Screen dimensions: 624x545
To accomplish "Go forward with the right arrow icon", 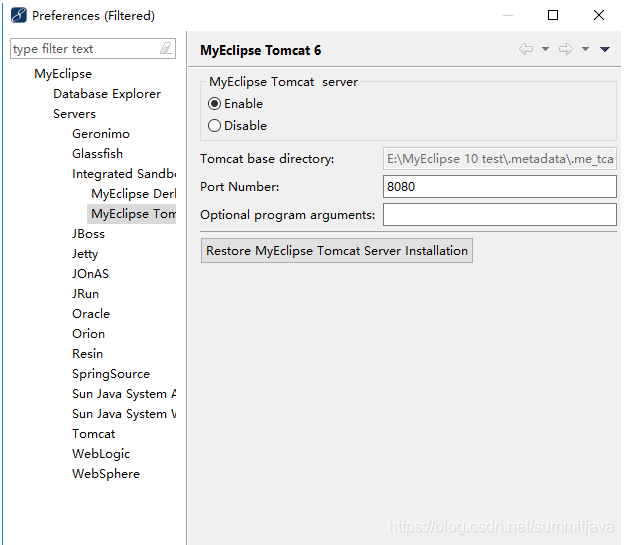I will pyautogui.click(x=566, y=49).
